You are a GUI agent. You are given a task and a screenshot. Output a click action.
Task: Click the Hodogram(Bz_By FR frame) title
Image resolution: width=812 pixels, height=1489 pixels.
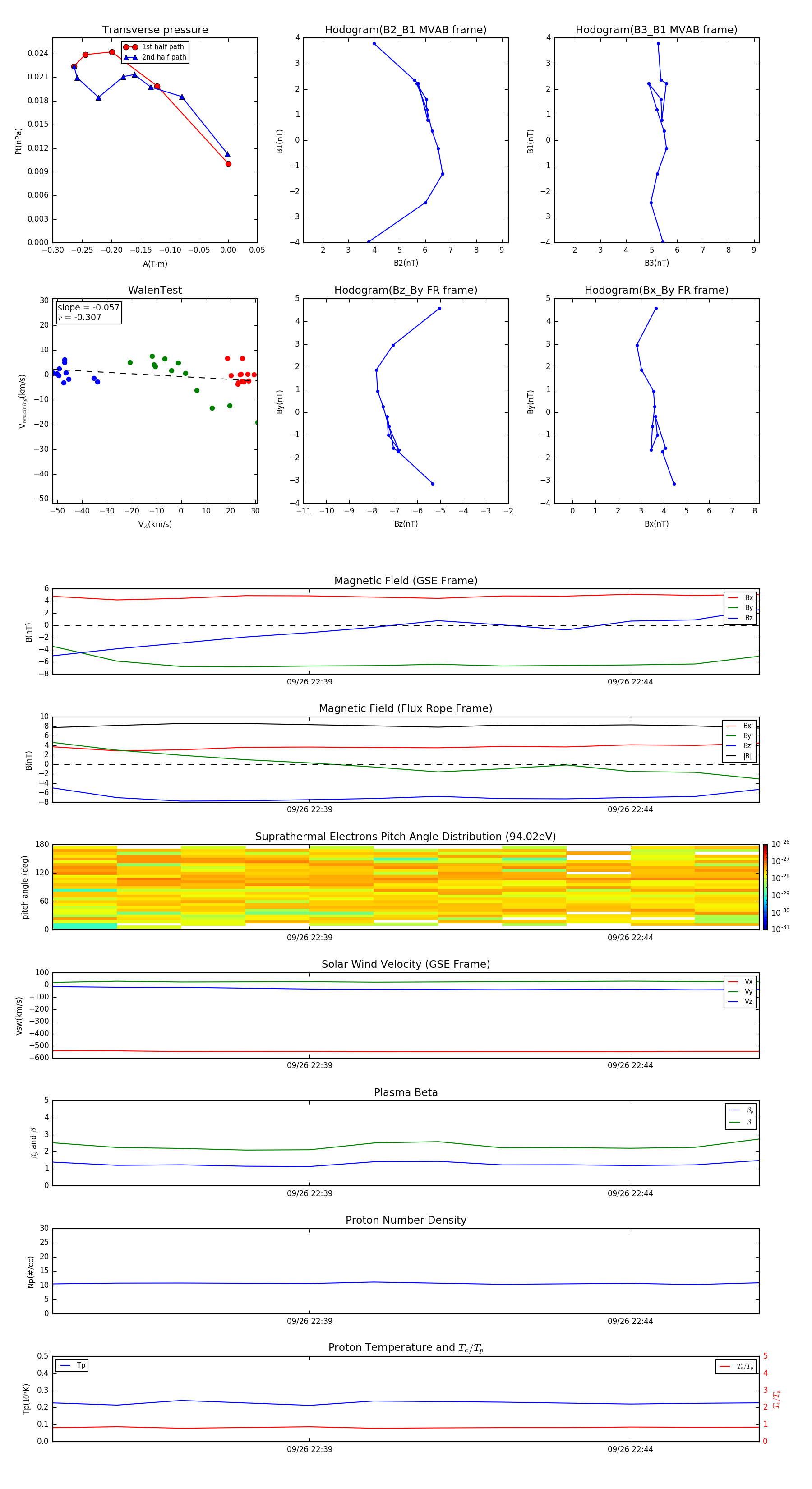(406, 290)
